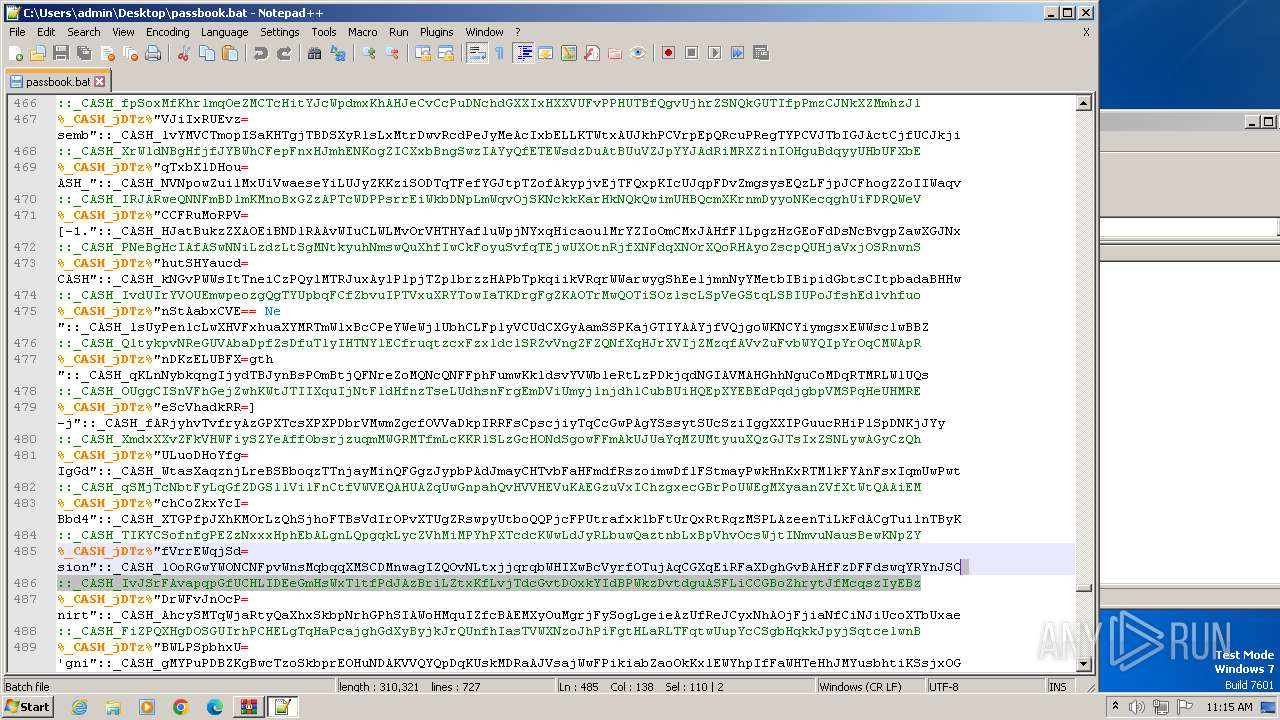Open the Edit menu

(x=46, y=32)
